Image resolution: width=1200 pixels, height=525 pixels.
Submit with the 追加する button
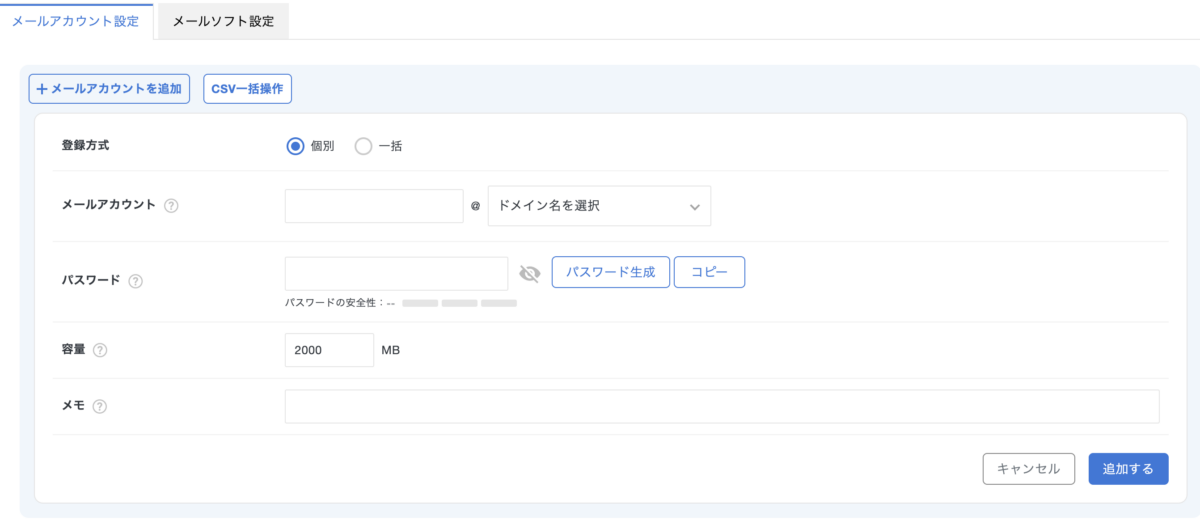click(1128, 468)
